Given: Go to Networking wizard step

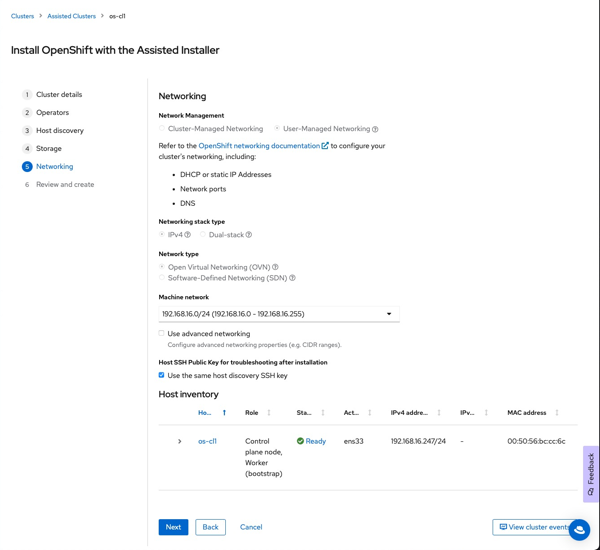Looking at the screenshot, I should (54, 166).
